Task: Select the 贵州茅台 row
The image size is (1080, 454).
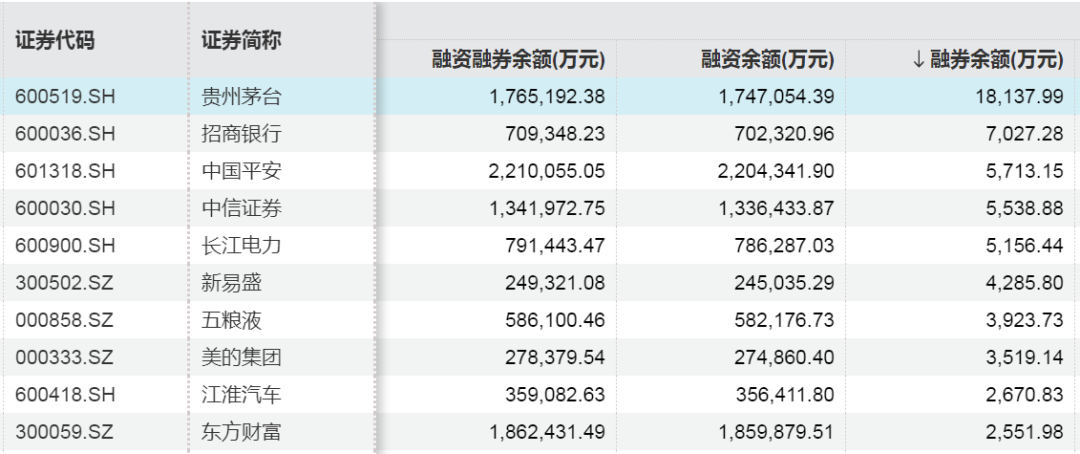Action: tap(540, 96)
